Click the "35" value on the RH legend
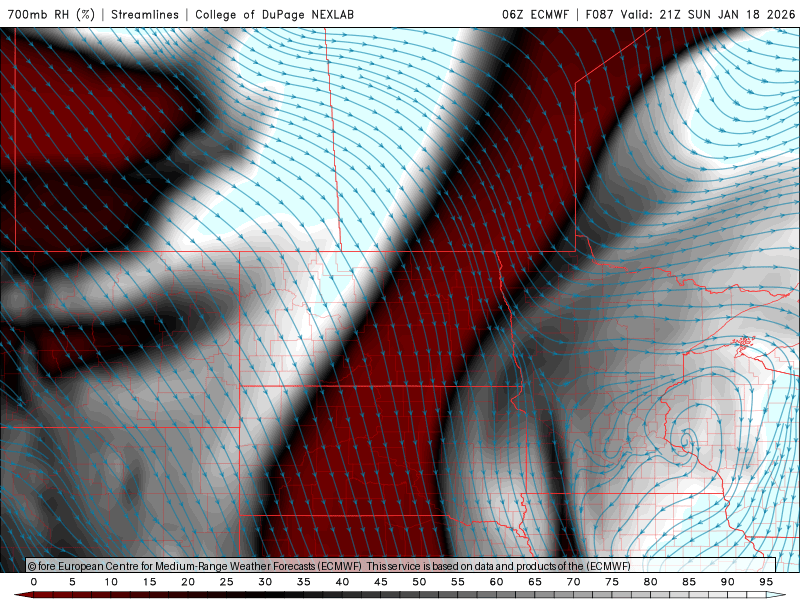 point(304,582)
